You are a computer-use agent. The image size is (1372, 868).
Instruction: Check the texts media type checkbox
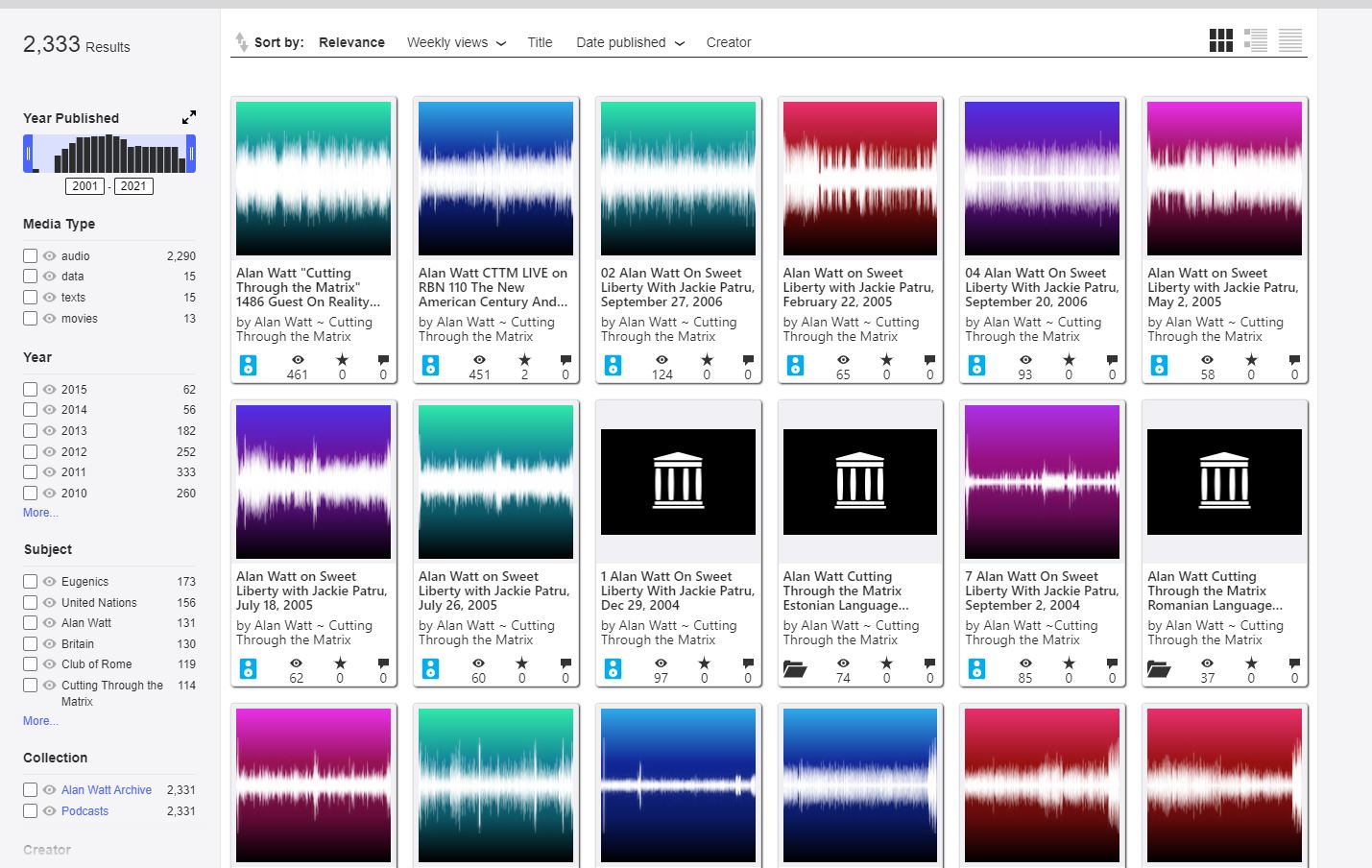(x=31, y=298)
